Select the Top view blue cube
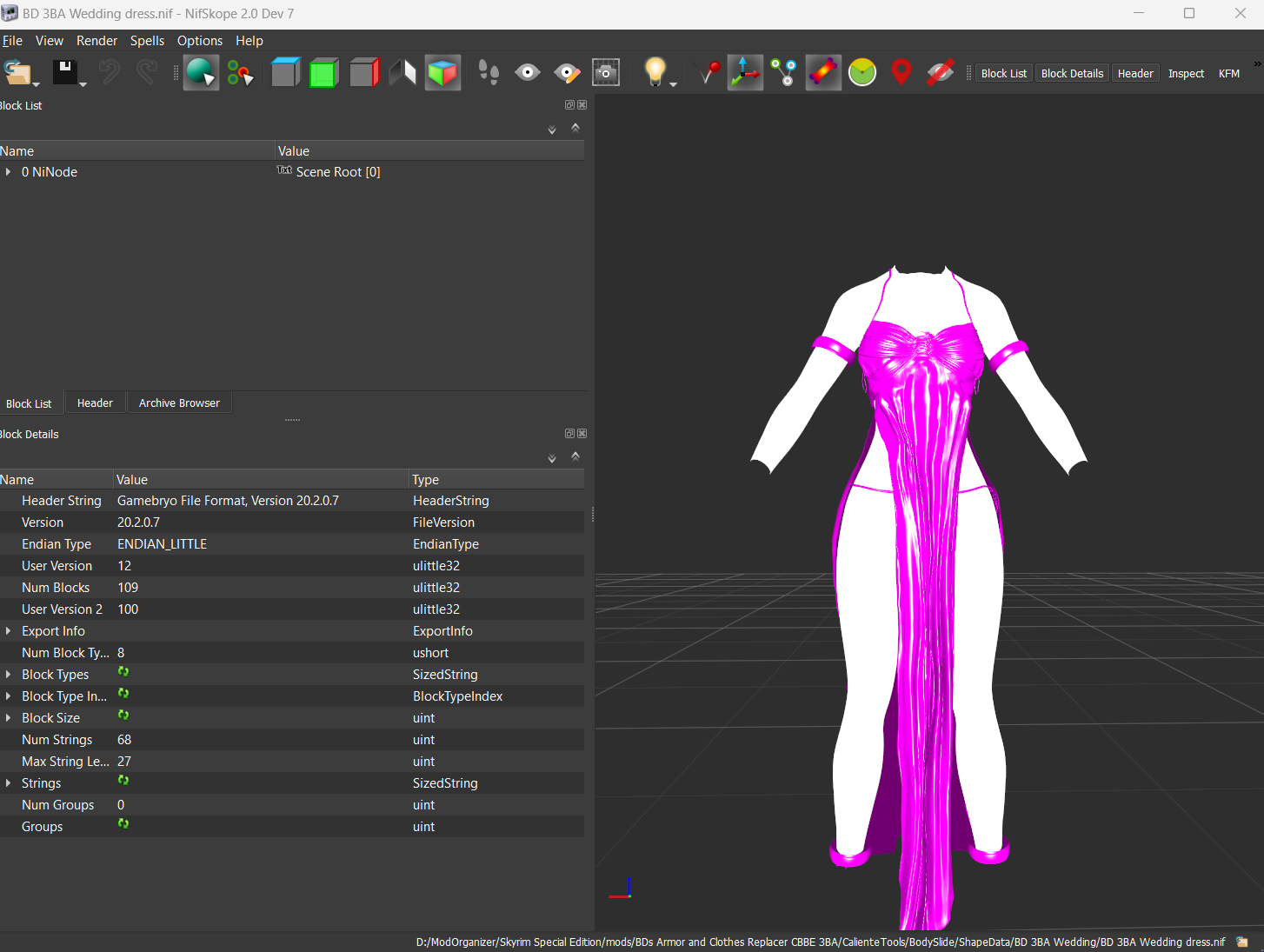This screenshot has height=952, width=1264. click(x=285, y=73)
